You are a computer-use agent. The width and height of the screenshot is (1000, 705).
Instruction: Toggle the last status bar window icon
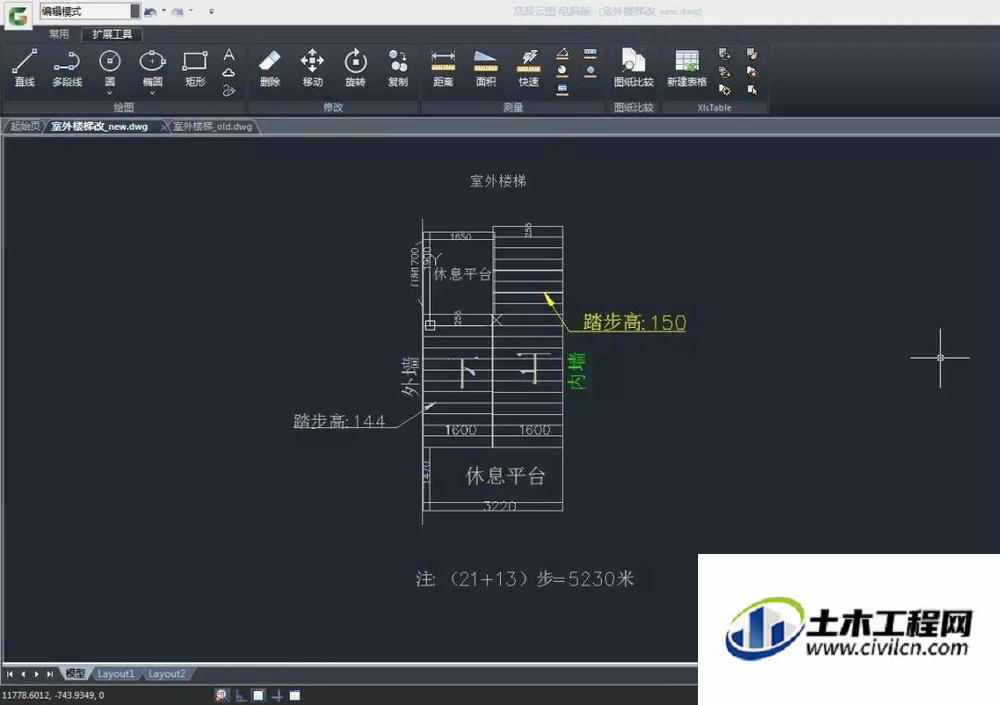click(x=295, y=695)
